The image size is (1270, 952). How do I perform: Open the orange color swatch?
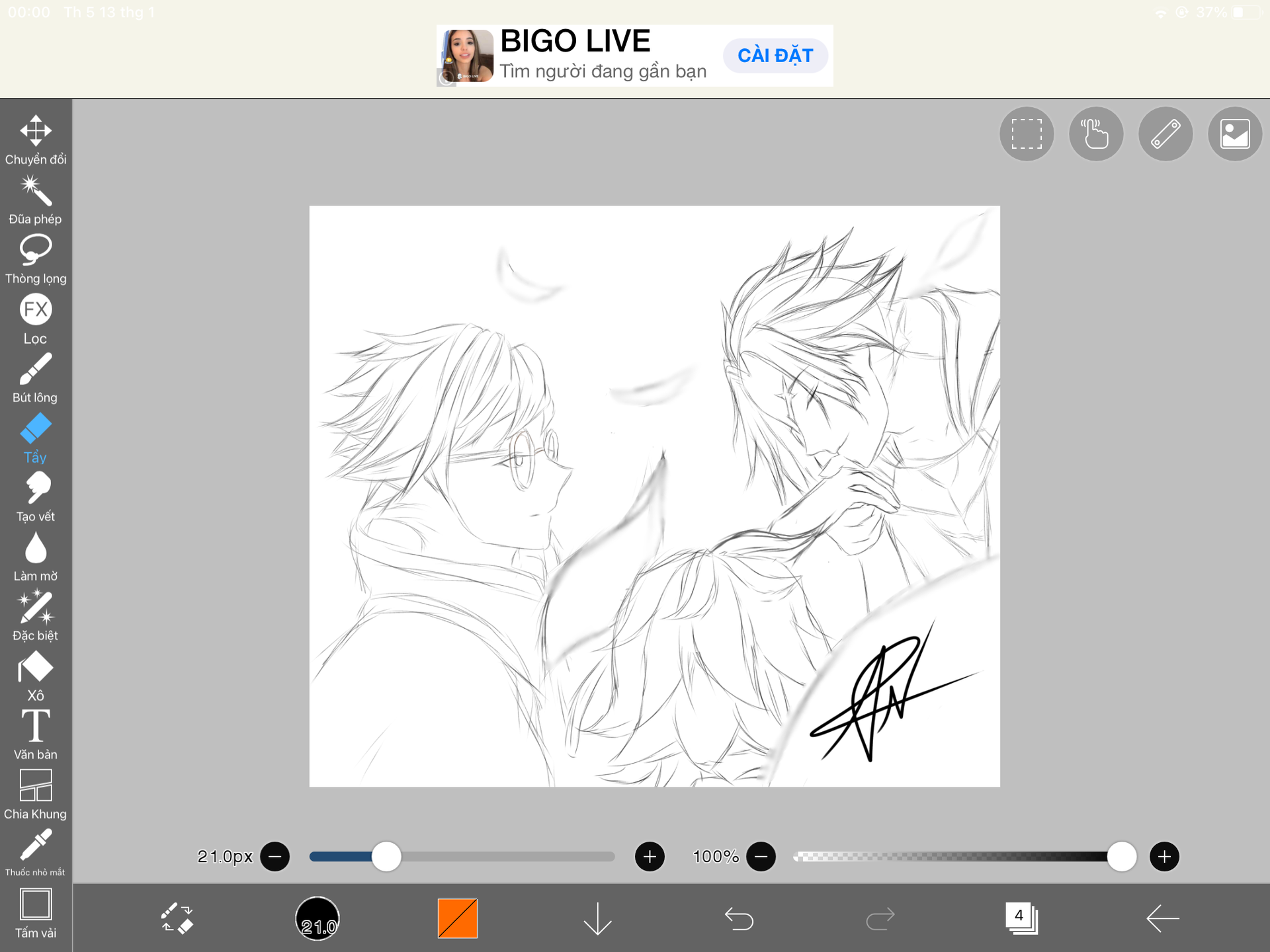coord(457,918)
